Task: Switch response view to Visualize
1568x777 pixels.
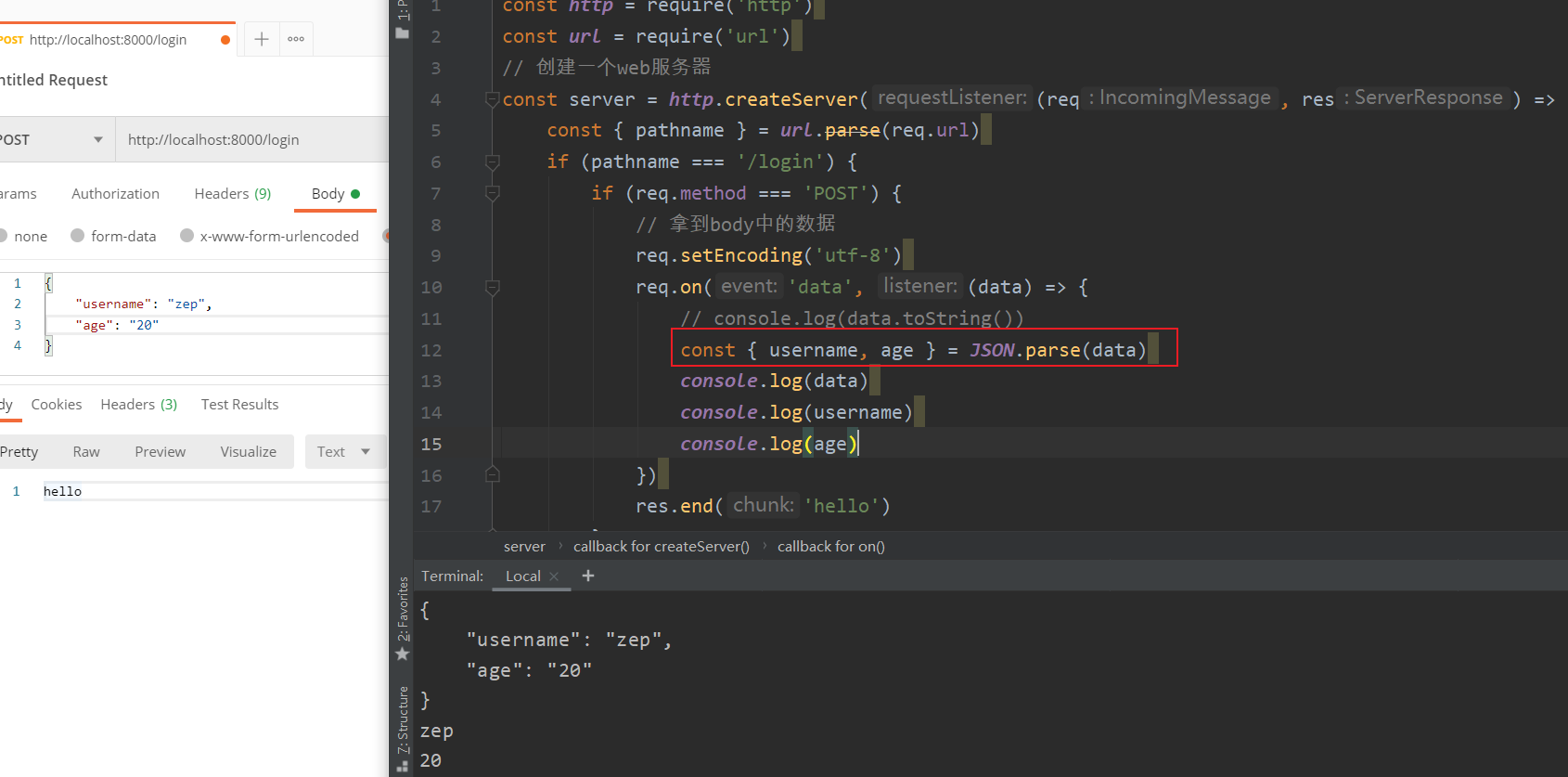Action: point(249,451)
